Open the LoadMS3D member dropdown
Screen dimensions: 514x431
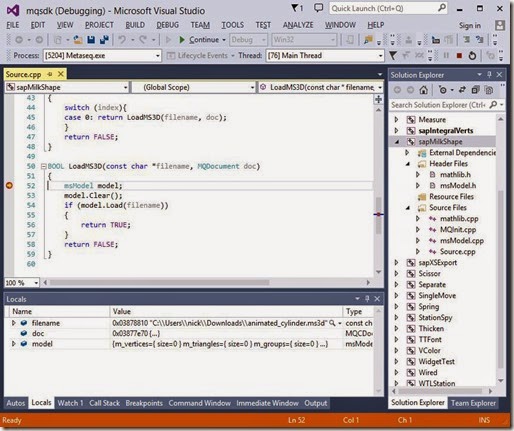coord(380,87)
